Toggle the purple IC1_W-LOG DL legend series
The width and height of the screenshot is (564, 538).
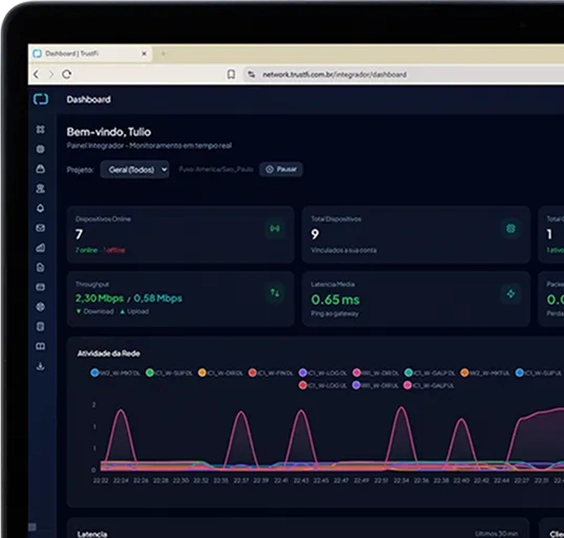tap(323, 373)
